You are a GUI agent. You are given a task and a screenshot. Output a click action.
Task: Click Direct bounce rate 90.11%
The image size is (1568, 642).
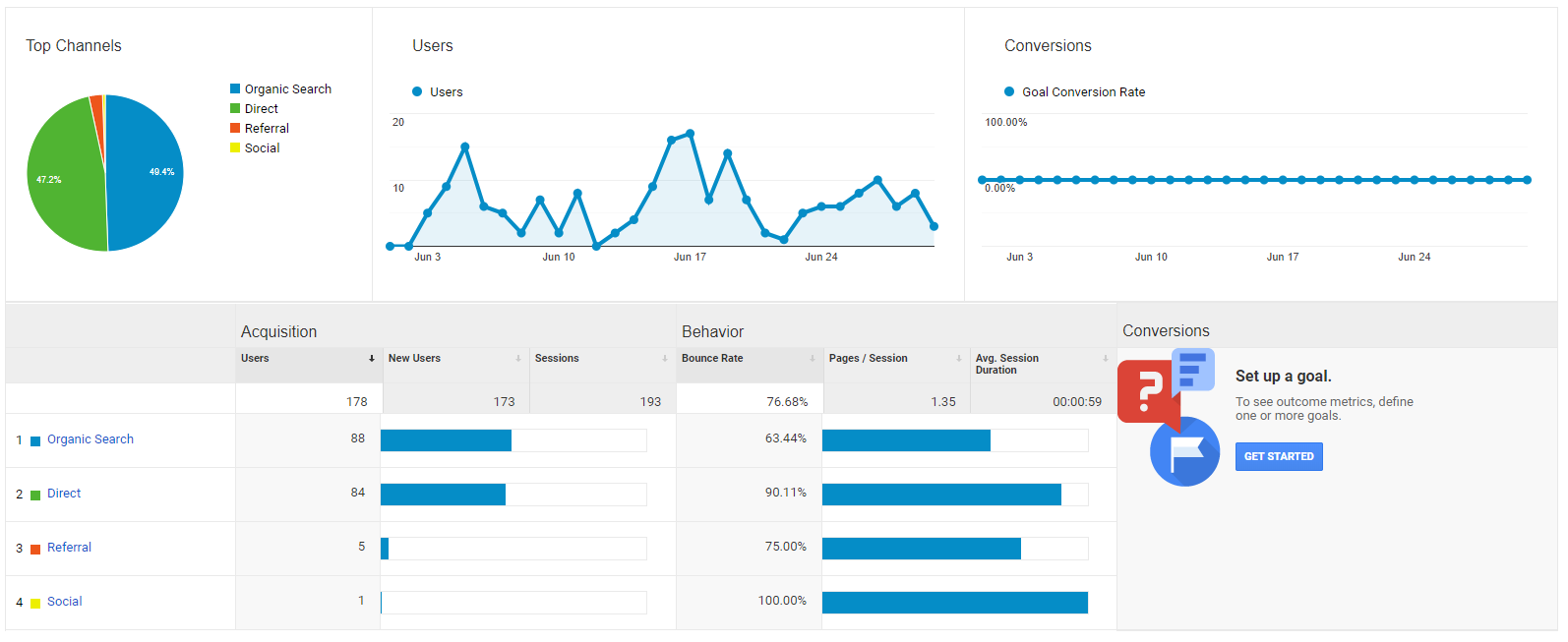tap(786, 493)
